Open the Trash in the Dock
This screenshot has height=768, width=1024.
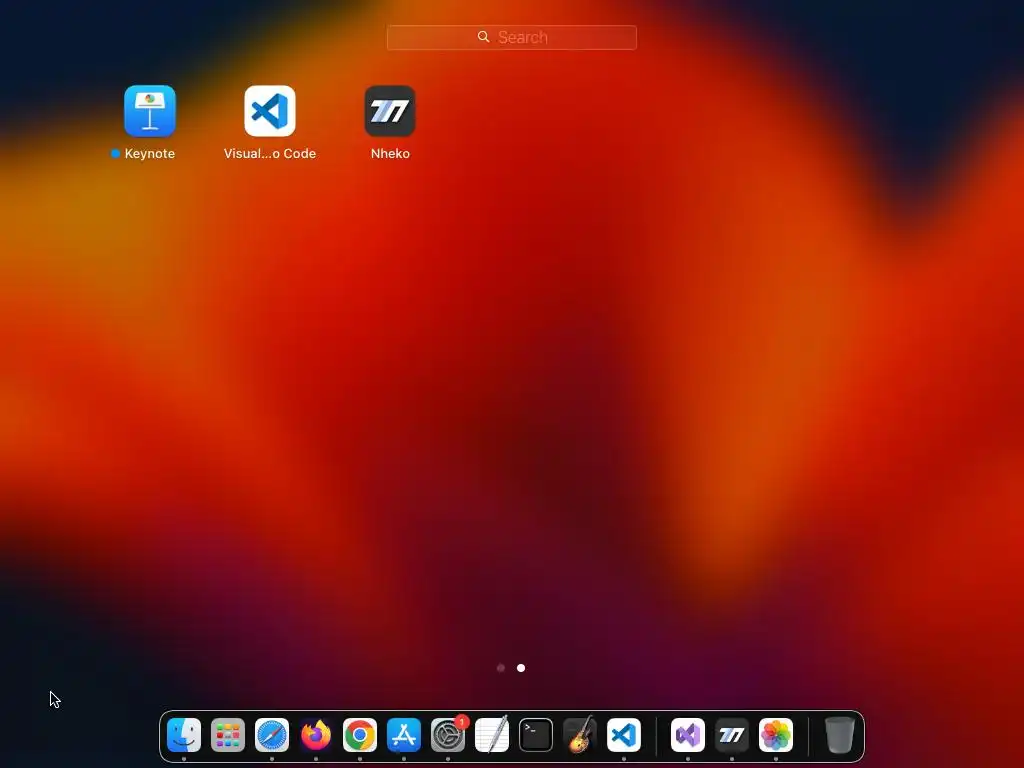[x=840, y=735]
